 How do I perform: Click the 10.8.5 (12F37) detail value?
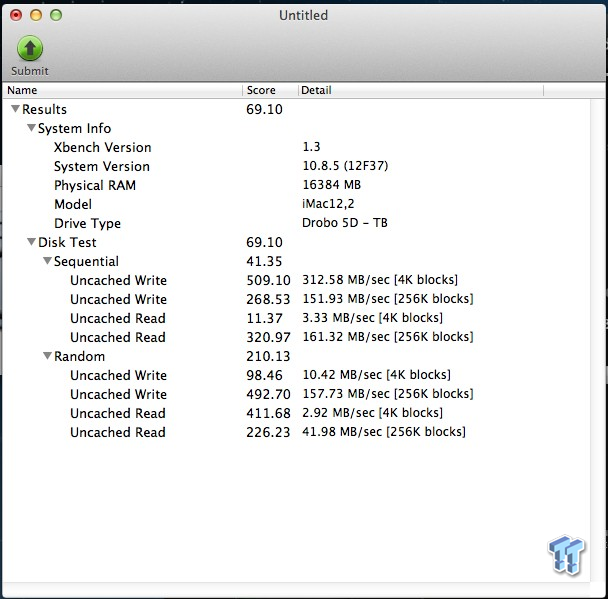(345, 166)
